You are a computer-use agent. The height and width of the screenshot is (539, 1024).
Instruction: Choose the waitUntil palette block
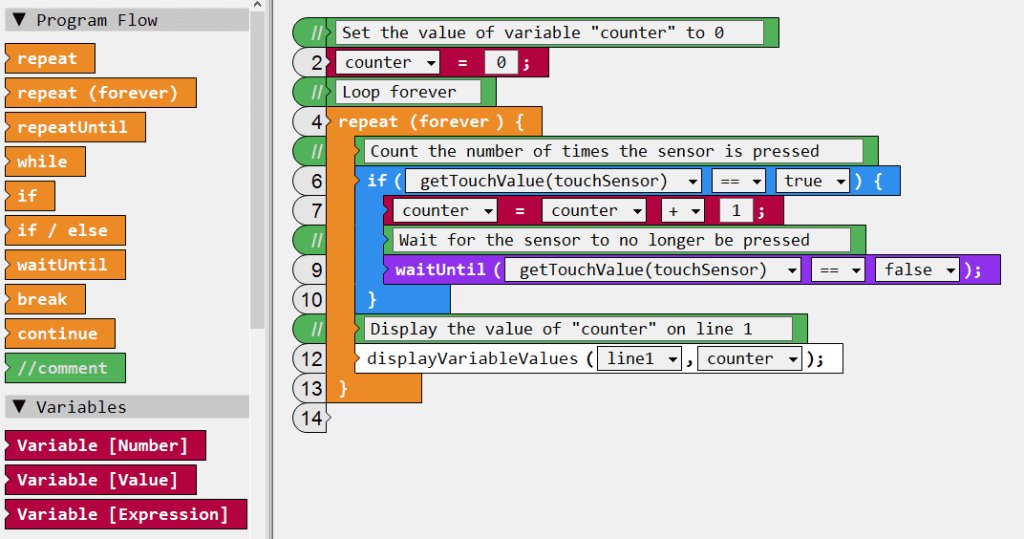coord(65,265)
